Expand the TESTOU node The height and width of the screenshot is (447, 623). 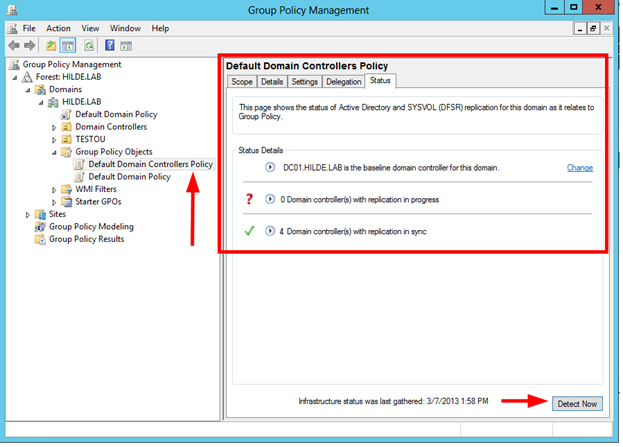pos(54,140)
